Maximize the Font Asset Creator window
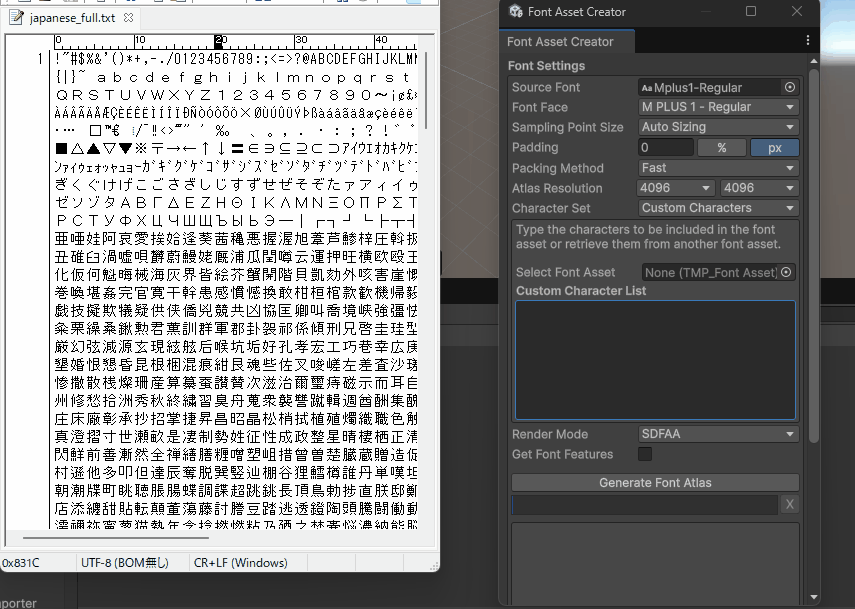 click(751, 12)
